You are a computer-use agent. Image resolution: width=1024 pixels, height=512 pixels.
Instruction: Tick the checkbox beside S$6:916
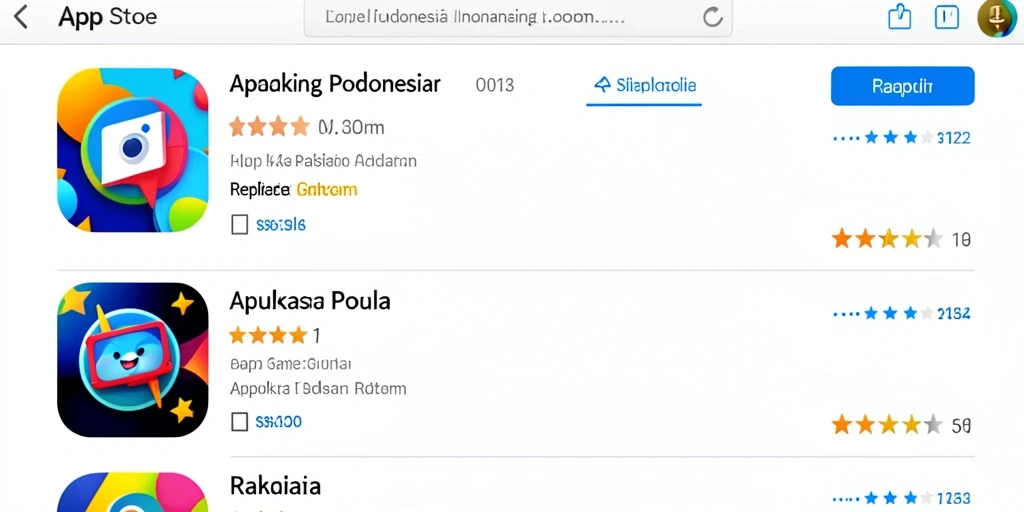[x=240, y=225]
